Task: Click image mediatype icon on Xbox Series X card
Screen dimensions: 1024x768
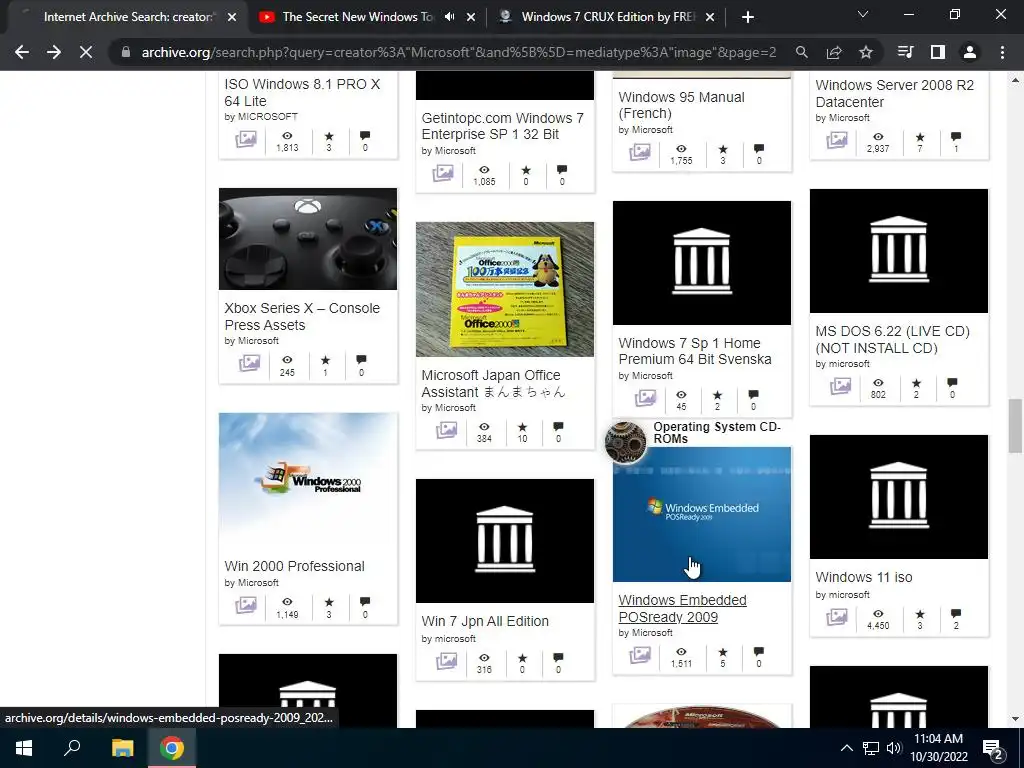Action: pos(249,363)
